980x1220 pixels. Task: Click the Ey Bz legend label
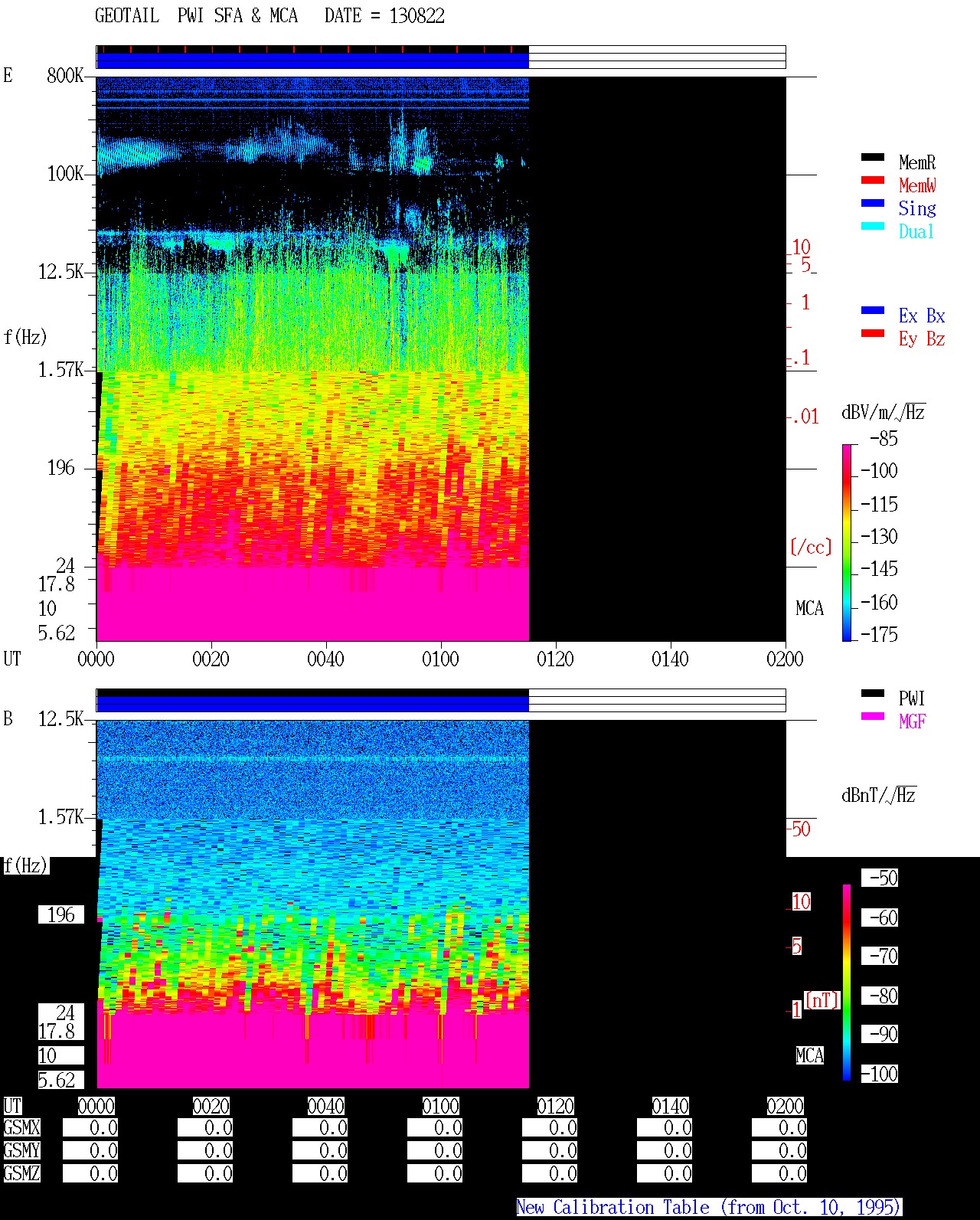[922, 339]
